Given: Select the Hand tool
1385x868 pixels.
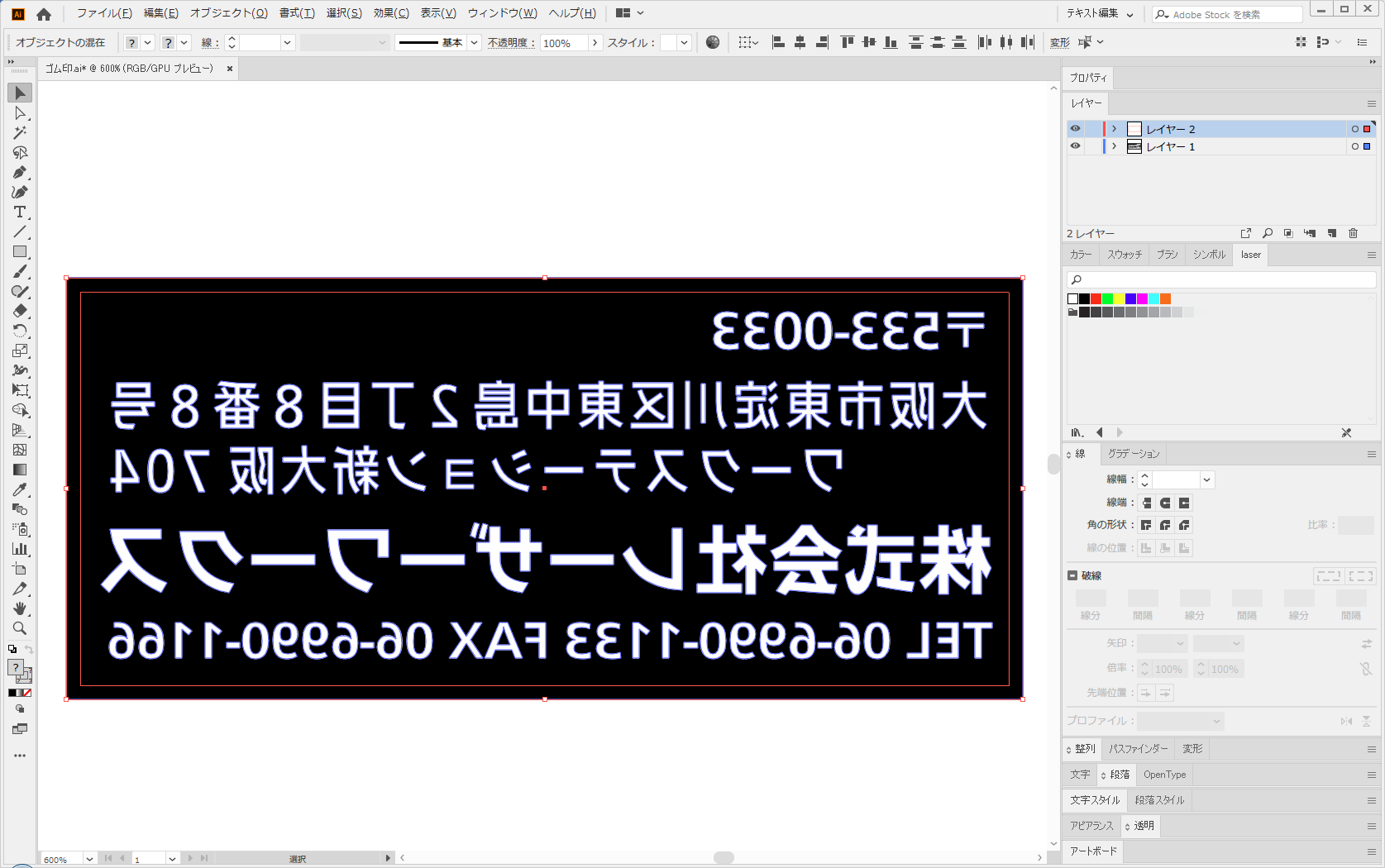Looking at the screenshot, I should [20, 608].
